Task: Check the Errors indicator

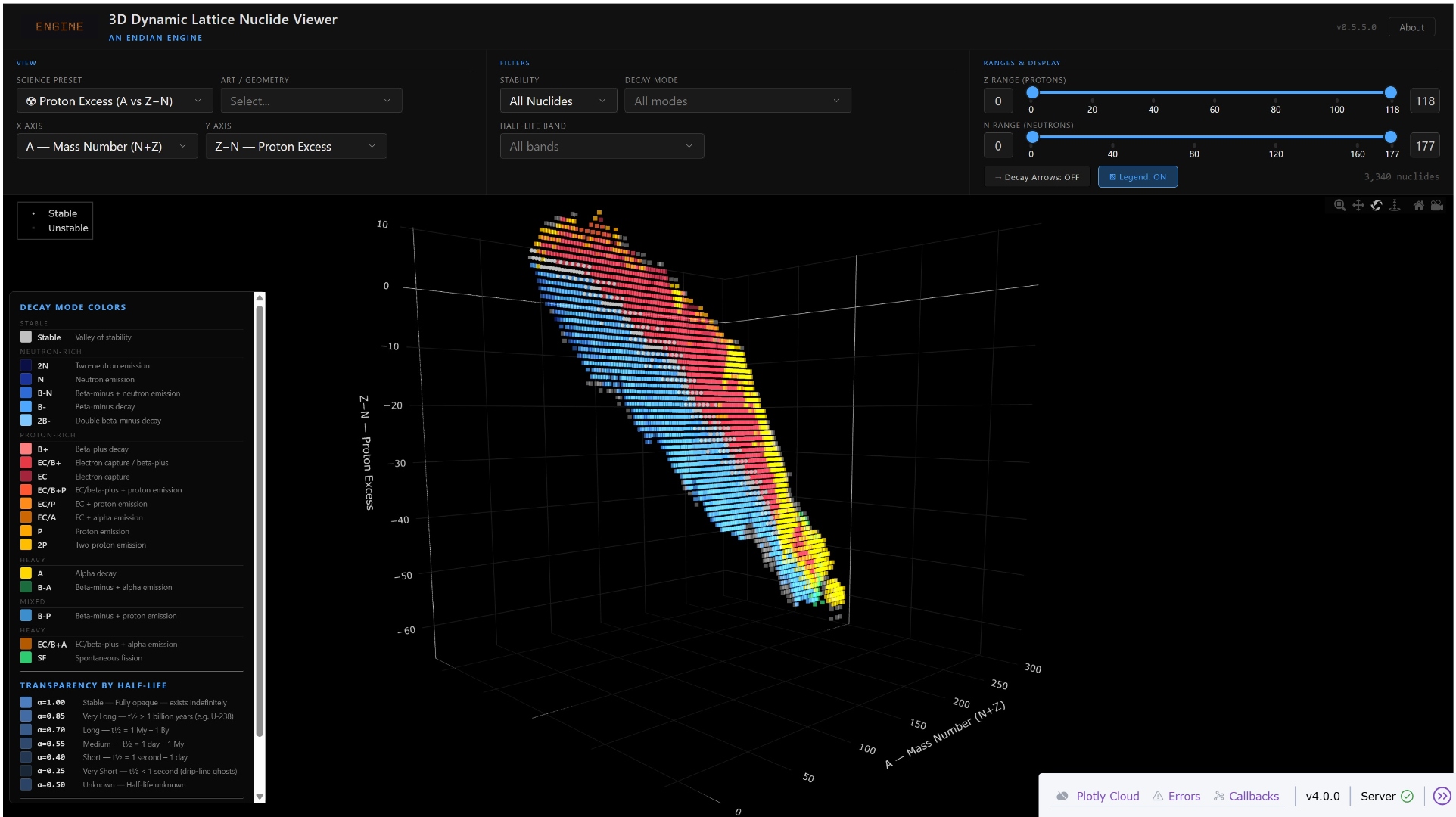Action: 1184,796
